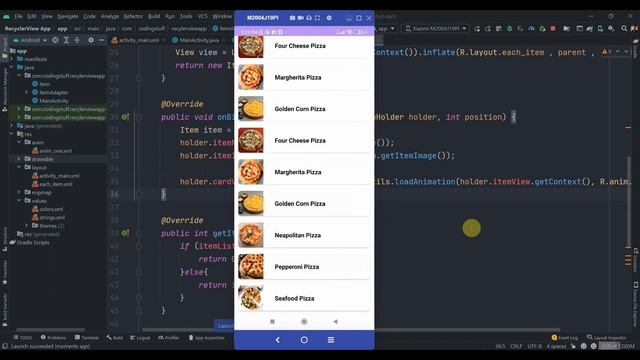Select MainActivity in project tree
Image resolution: width=640 pixels, height=360 pixels.
[x=50, y=101]
